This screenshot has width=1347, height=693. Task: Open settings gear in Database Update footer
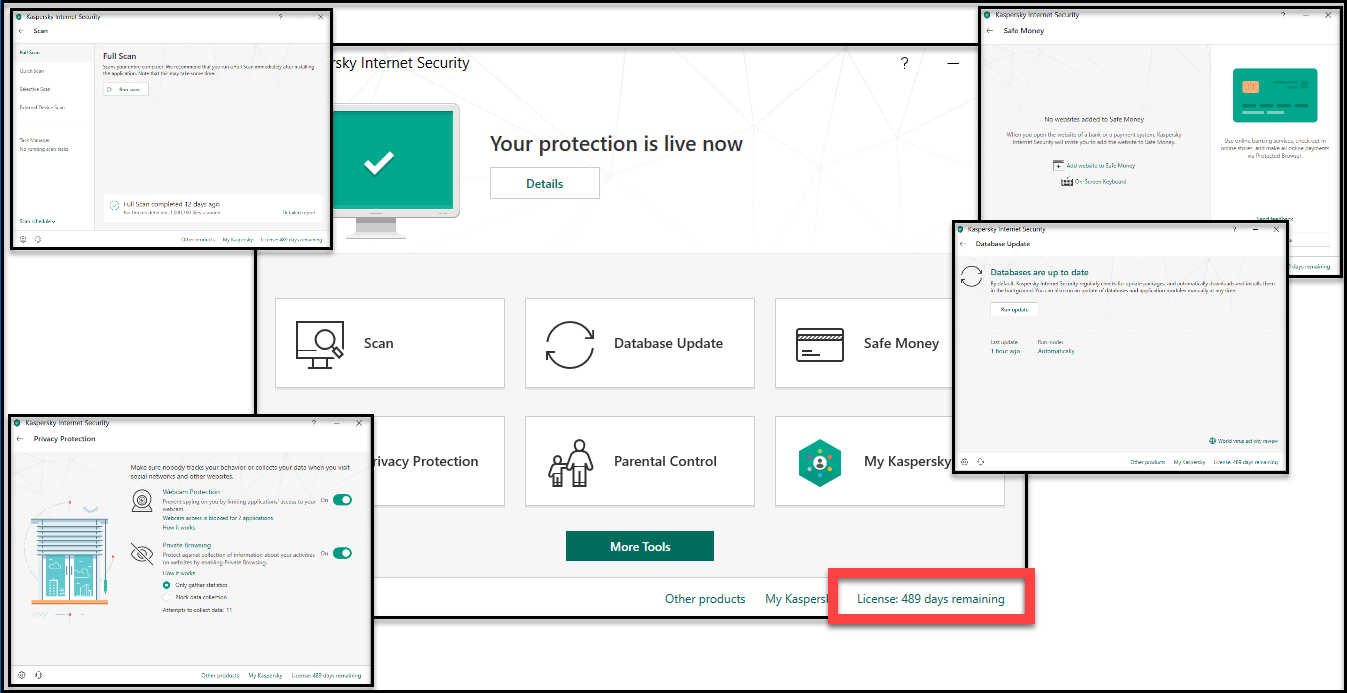(965, 462)
